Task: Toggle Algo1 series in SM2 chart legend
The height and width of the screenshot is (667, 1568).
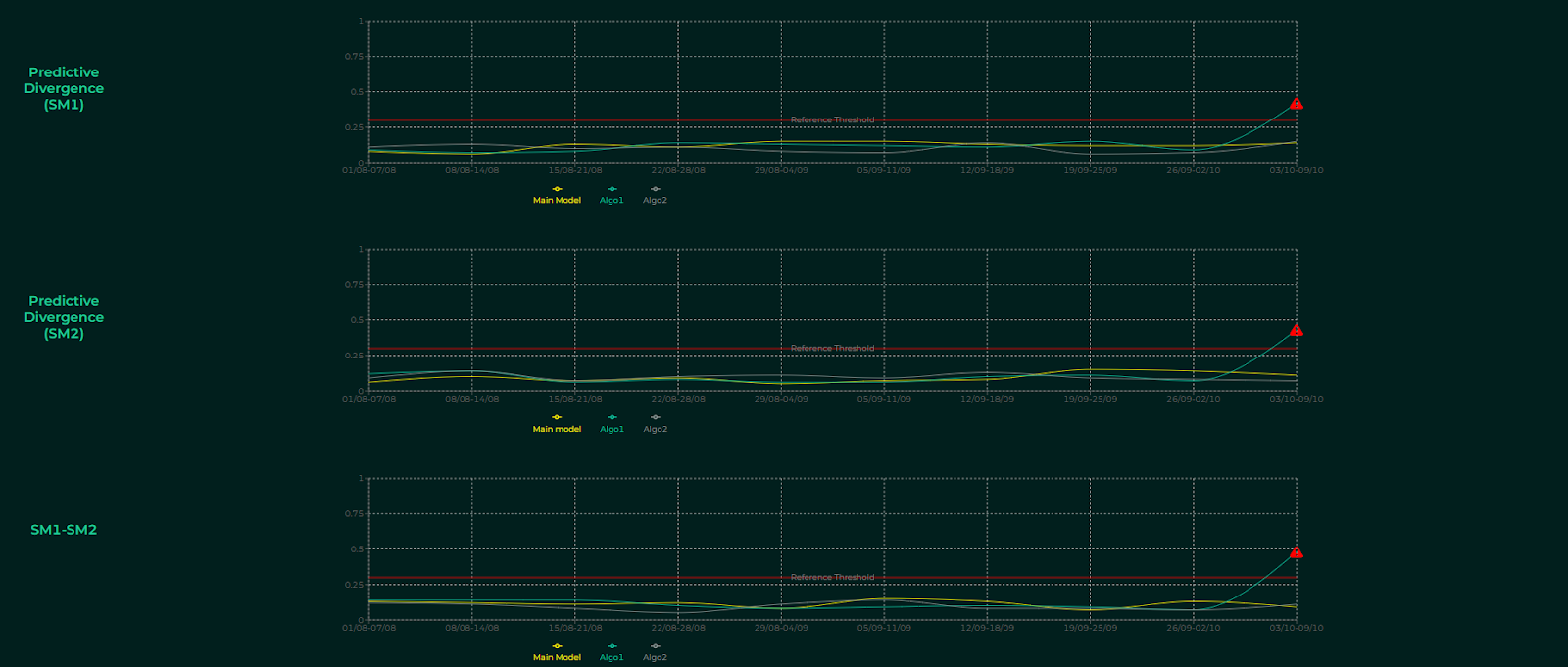Action: click(612, 424)
